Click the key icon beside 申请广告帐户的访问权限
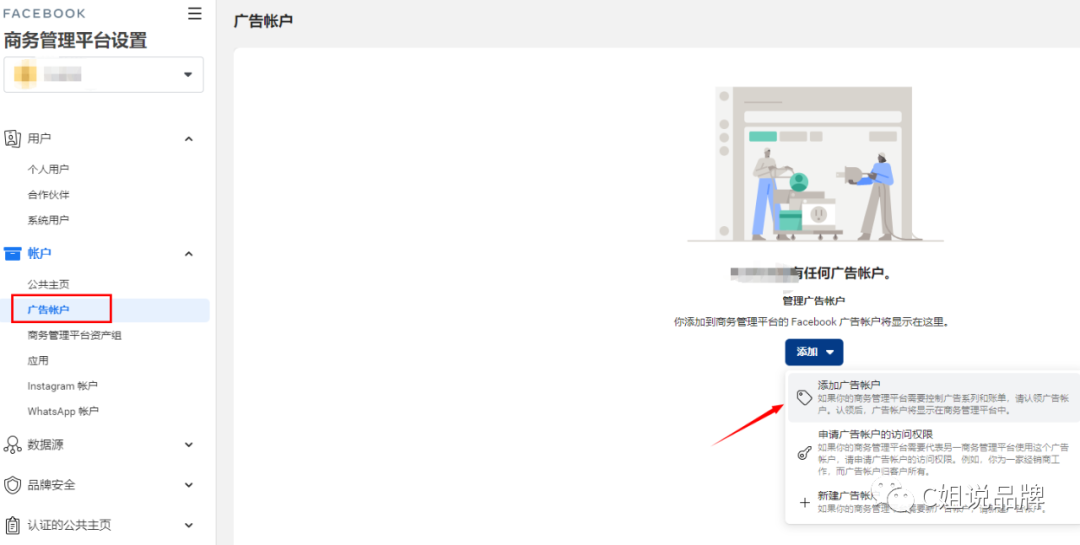The height and width of the screenshot is (545, 1080). tap(804, 453)
